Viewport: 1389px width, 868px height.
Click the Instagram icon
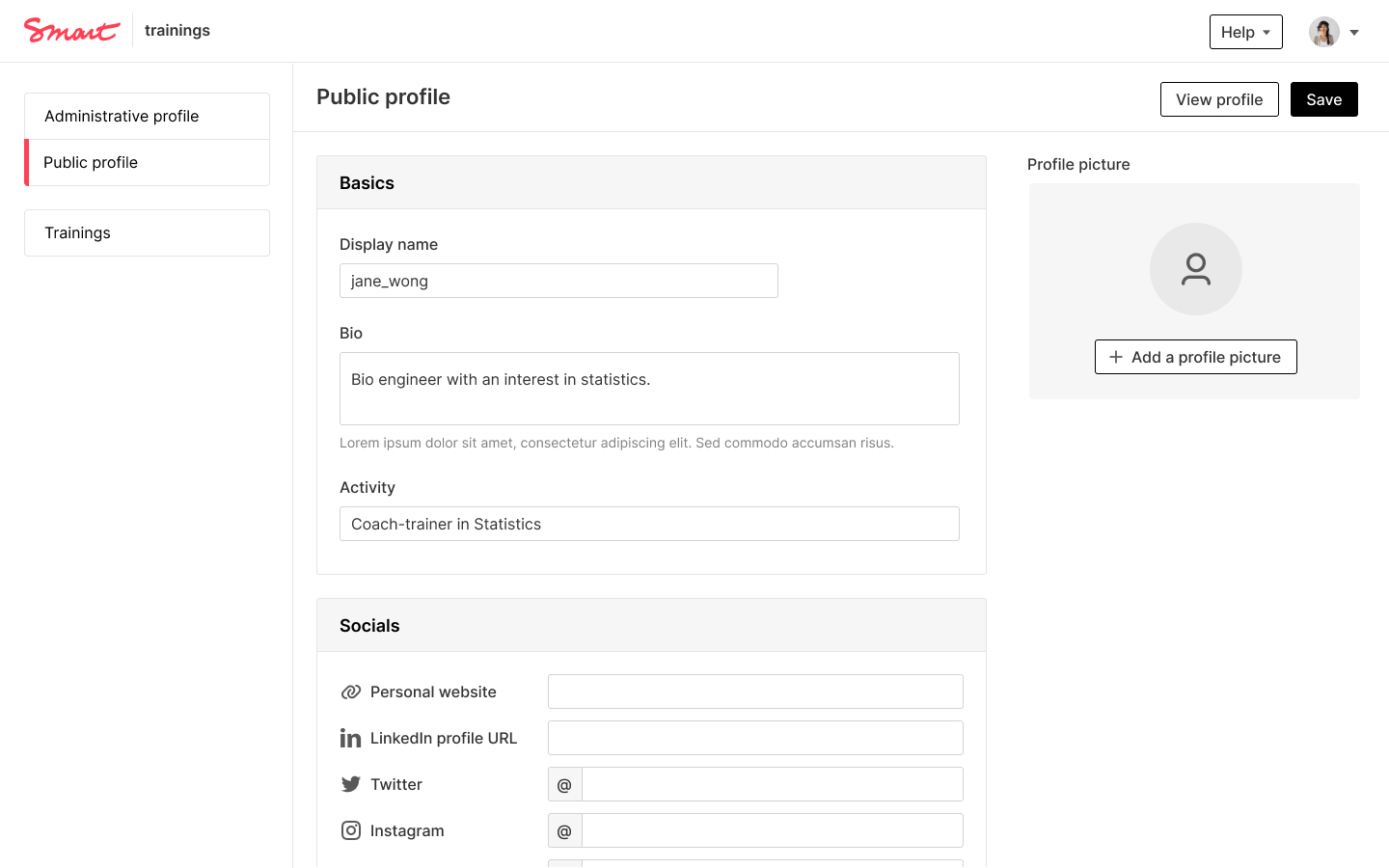coord(351,830)
